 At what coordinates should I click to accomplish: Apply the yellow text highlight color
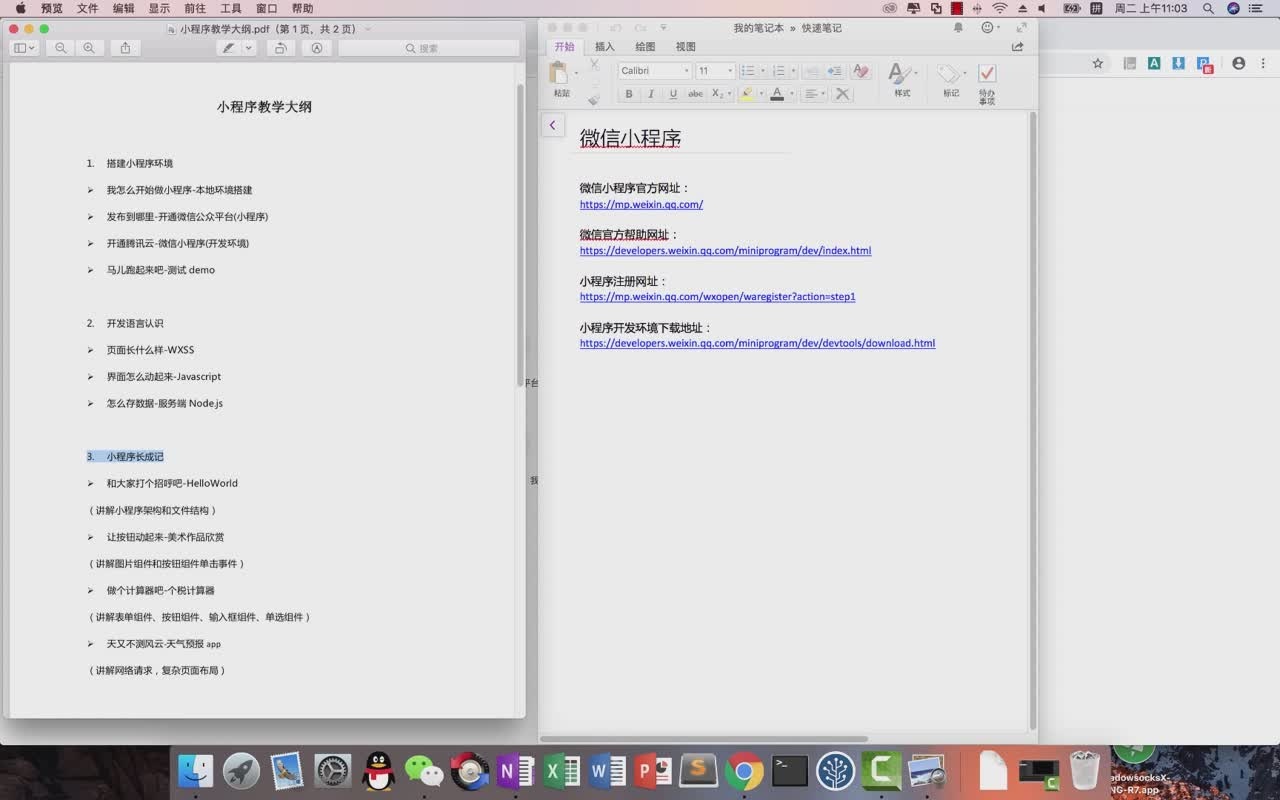coord(746,94)
